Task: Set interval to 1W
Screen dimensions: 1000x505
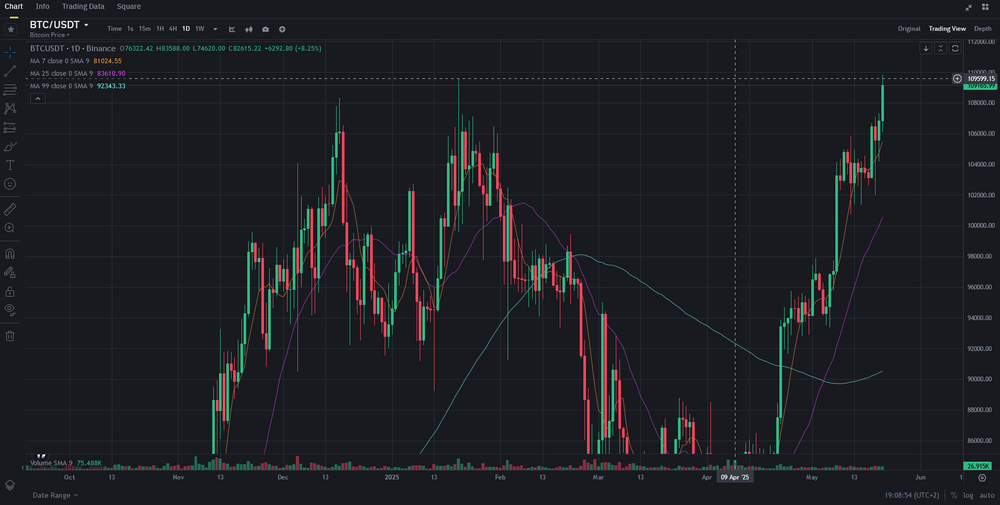Action: [x=200, y=29]
